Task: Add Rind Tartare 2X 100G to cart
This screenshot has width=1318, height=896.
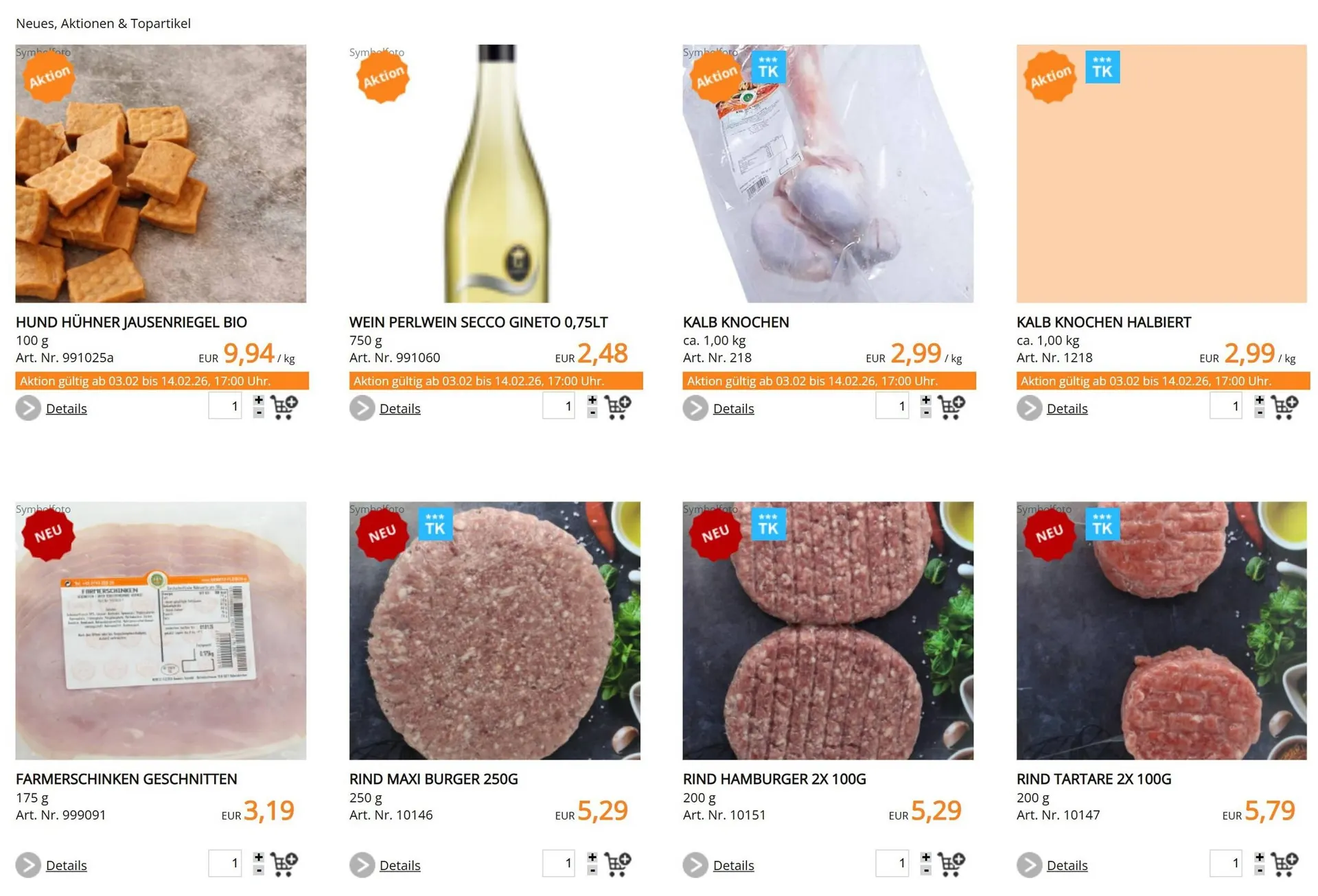Action: pyautogui.click(x=1284, y=864)
